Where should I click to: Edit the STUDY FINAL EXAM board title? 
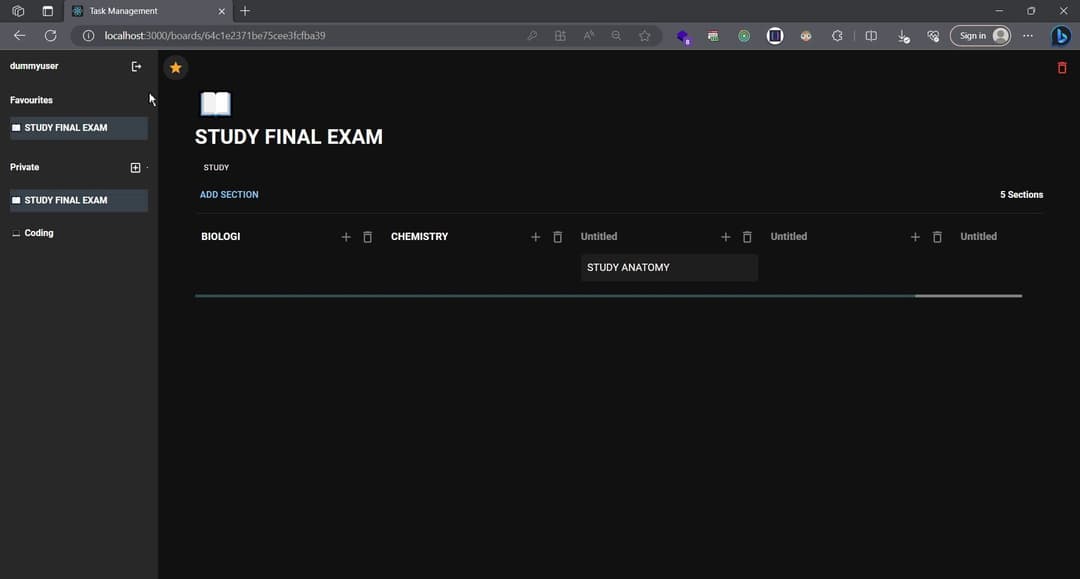click(x=288, y=137)
